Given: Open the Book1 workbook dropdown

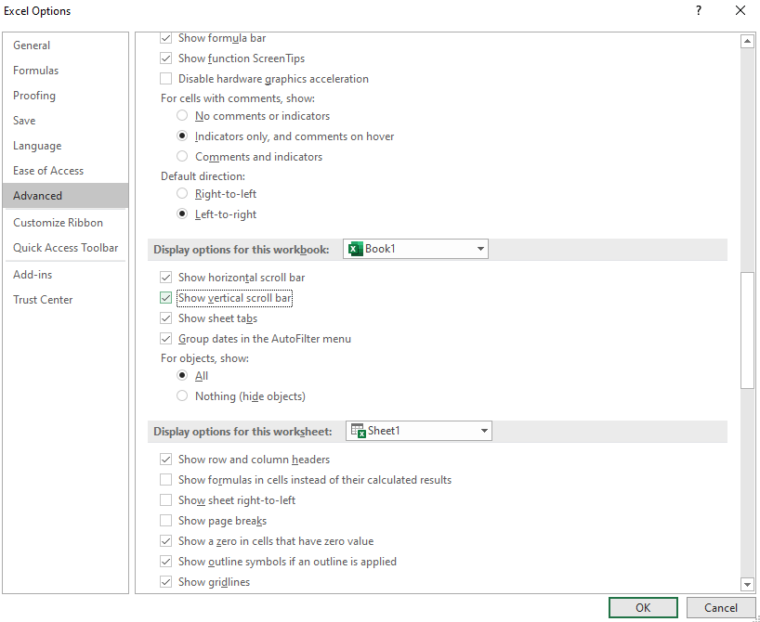Looking at the screenshot, I should click(x=480, y=249).
